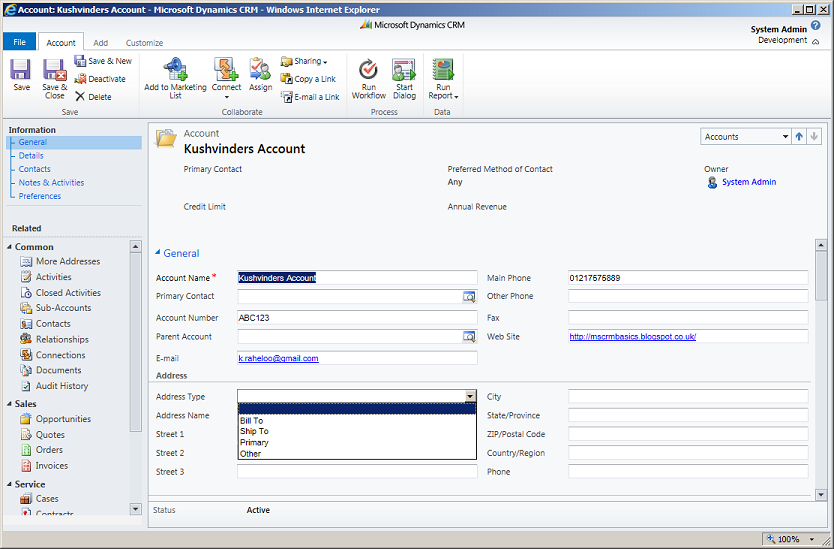
Task: Click the previous record up arrow
Action: [799, 137]
